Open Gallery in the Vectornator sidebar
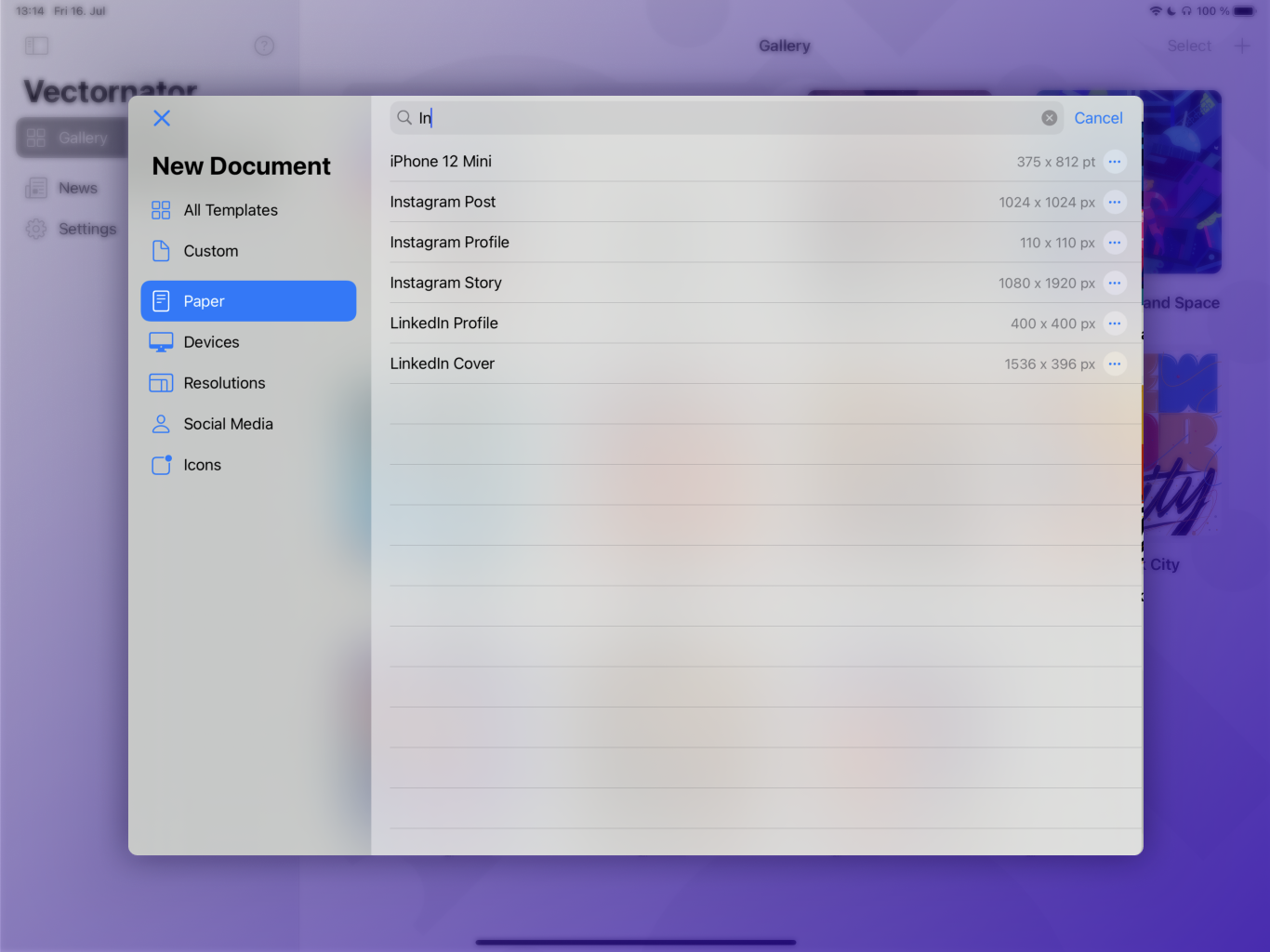 coord(73,138)
